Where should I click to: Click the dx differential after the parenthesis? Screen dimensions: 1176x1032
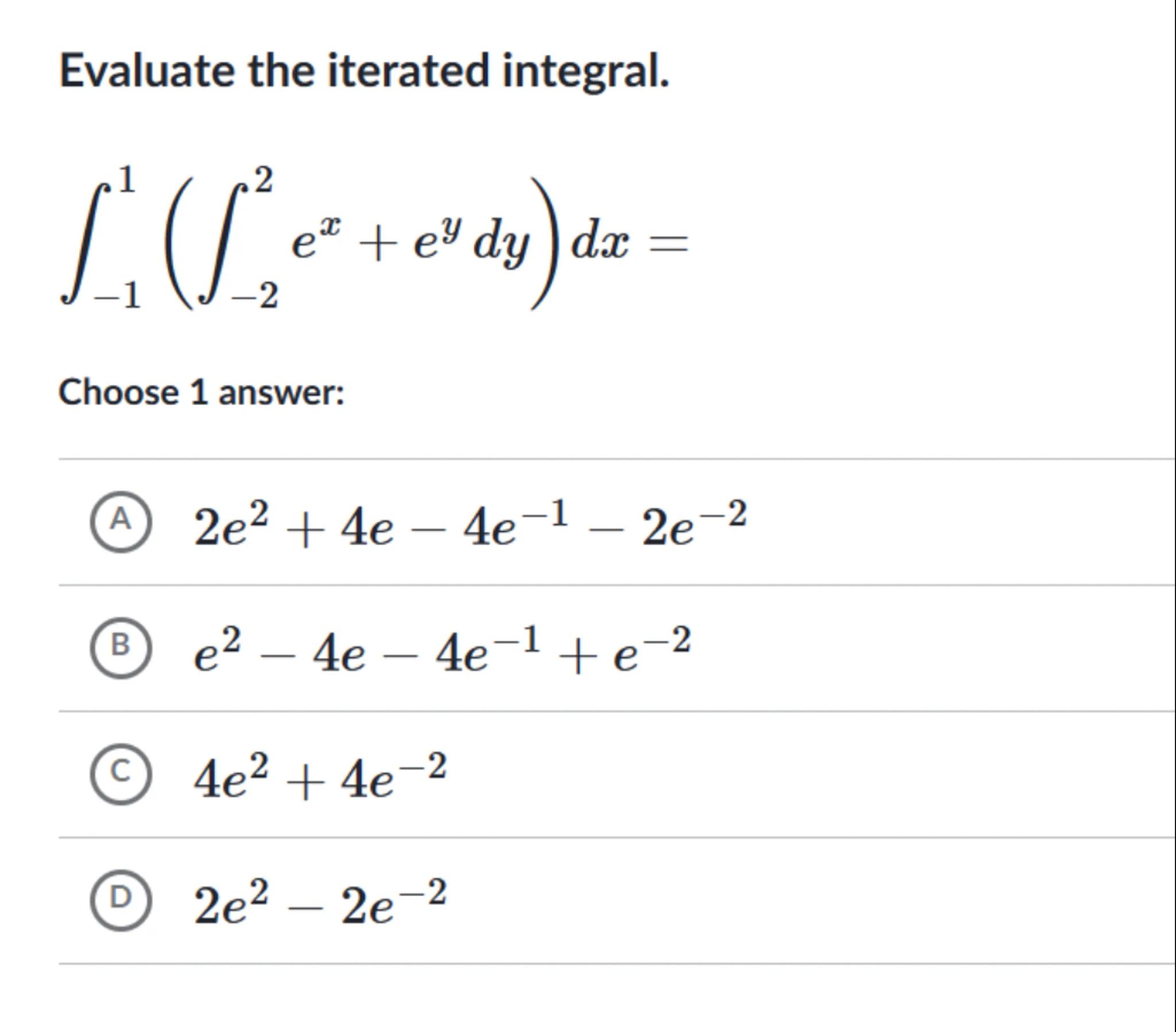pos(599,242)
